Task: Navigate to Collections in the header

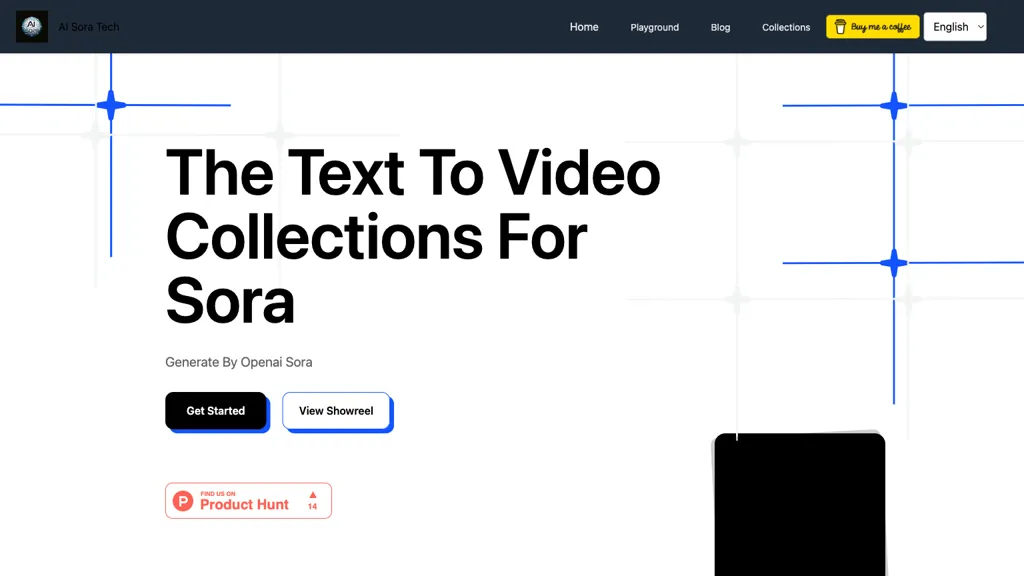Action: coord(786,27)
